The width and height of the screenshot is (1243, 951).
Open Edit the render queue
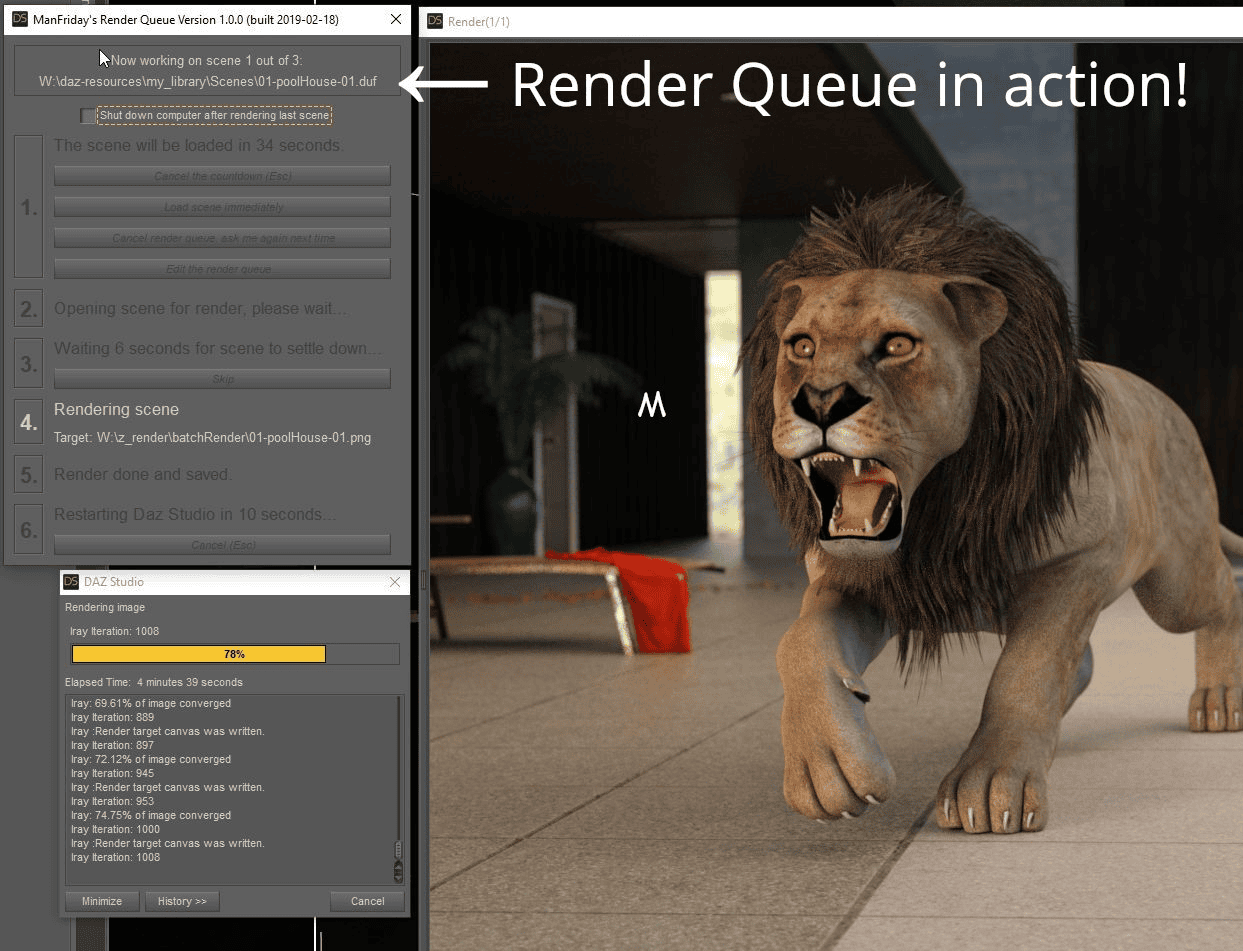pos(221,268)
